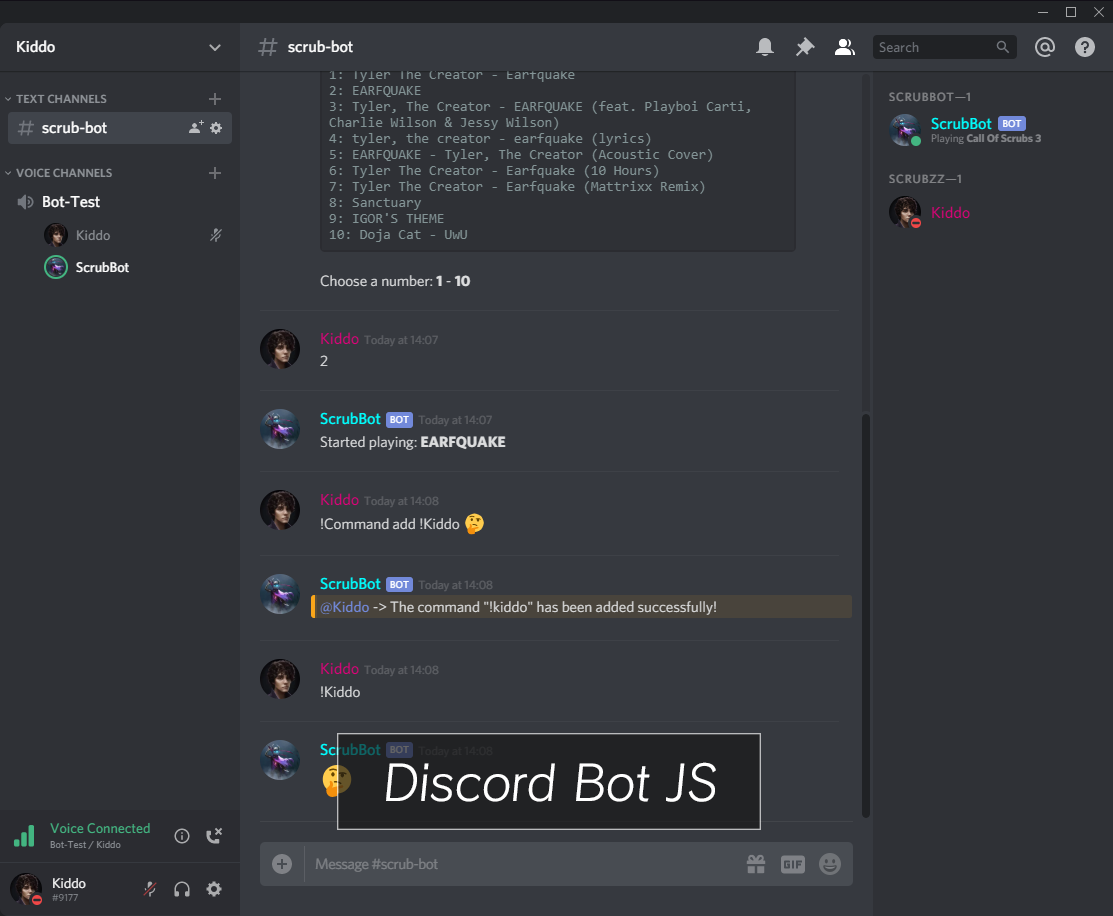Click the Voice Connected status text
The width and height of the screenshot is (1113, 916).
[100, 828]
